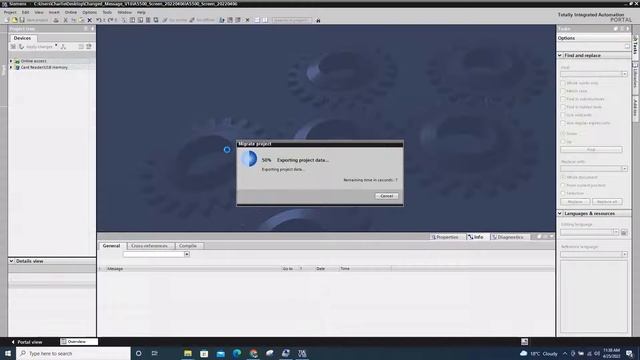Open File Explorer from taskbar
This screenshot has width=640, height=360.
coord(188,353)
